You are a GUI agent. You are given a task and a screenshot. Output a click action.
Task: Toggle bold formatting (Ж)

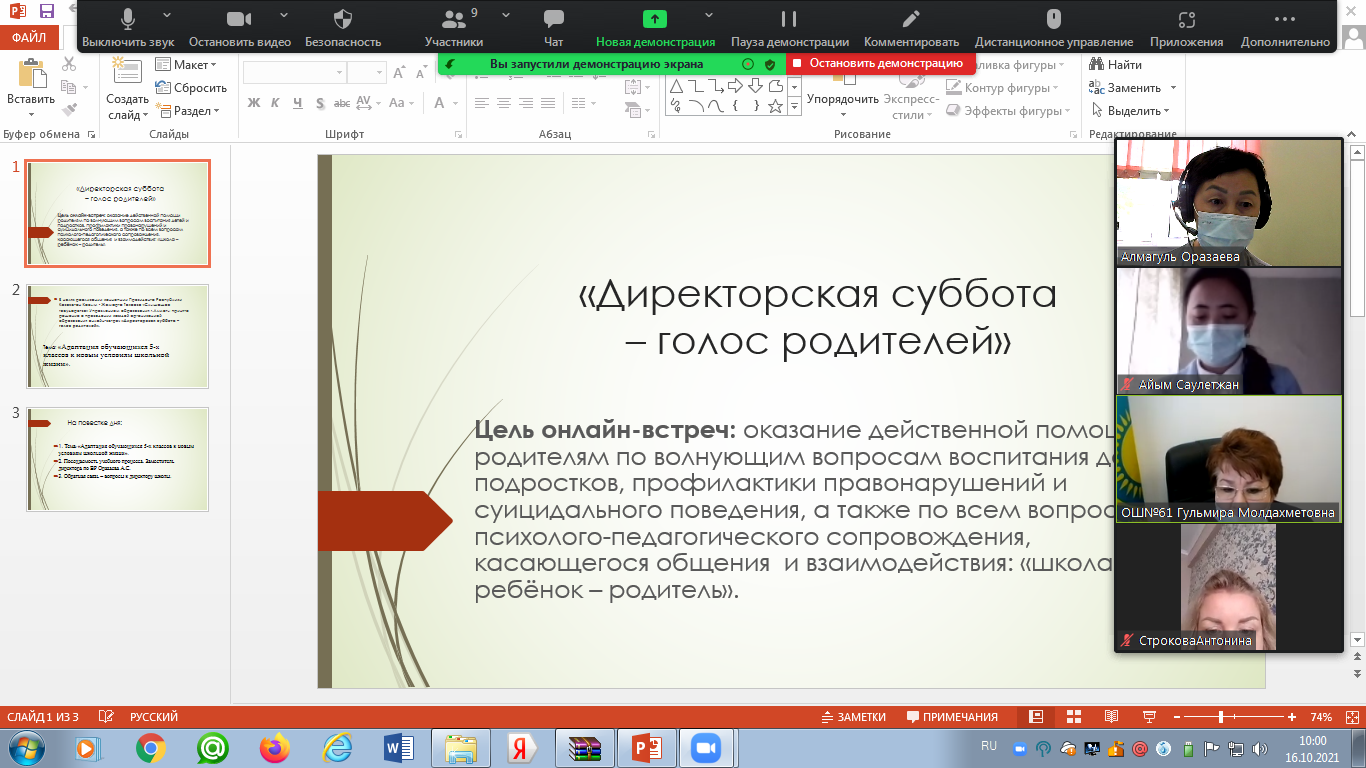point(253,103)
